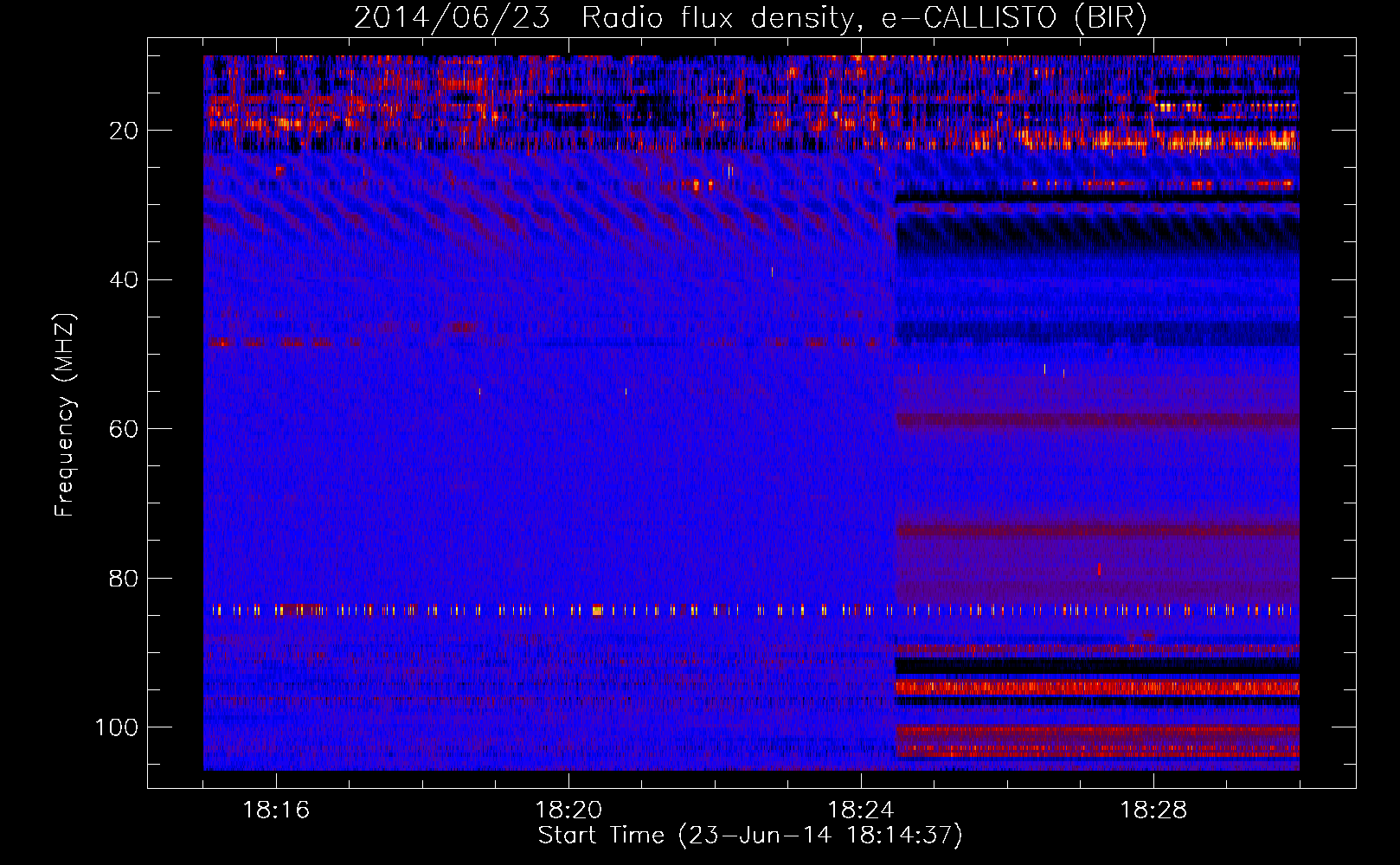Click the 100 MHz frequency tick label

point(117,727)
